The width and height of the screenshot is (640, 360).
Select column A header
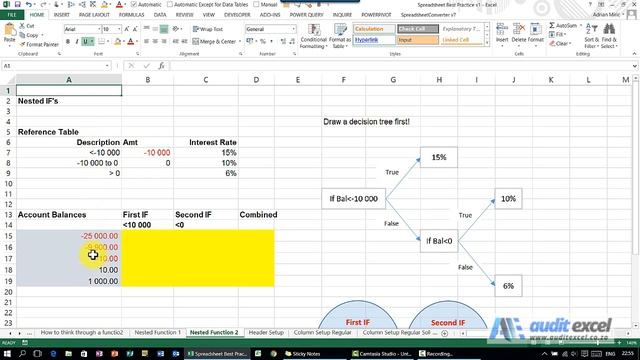click(69, 80)
